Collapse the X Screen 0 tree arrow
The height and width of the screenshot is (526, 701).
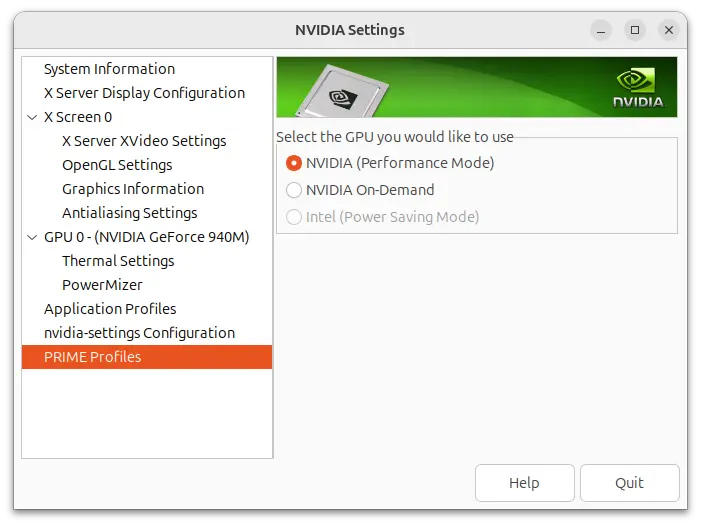[33, 117]
